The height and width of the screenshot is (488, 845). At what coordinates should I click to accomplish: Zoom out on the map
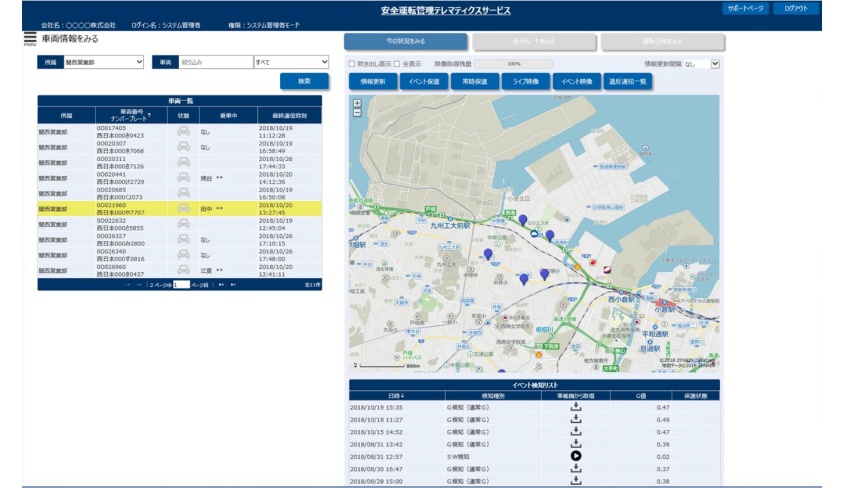tap(357, 113)
